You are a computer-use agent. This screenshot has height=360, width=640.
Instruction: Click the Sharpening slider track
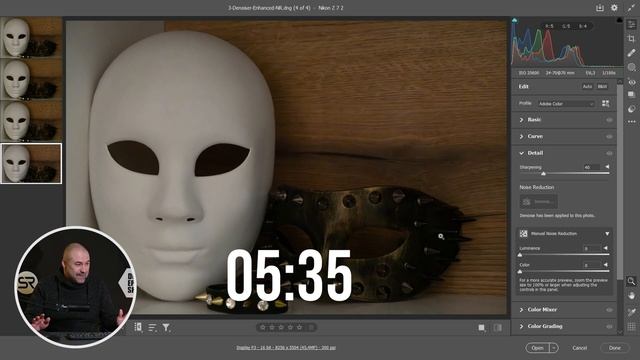click(564, 173)
